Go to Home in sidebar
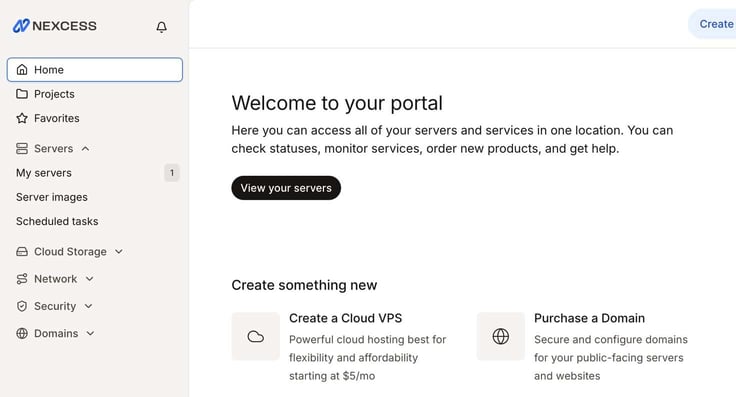The height and width of the screenshot is (397, 736). click(95, 70)
